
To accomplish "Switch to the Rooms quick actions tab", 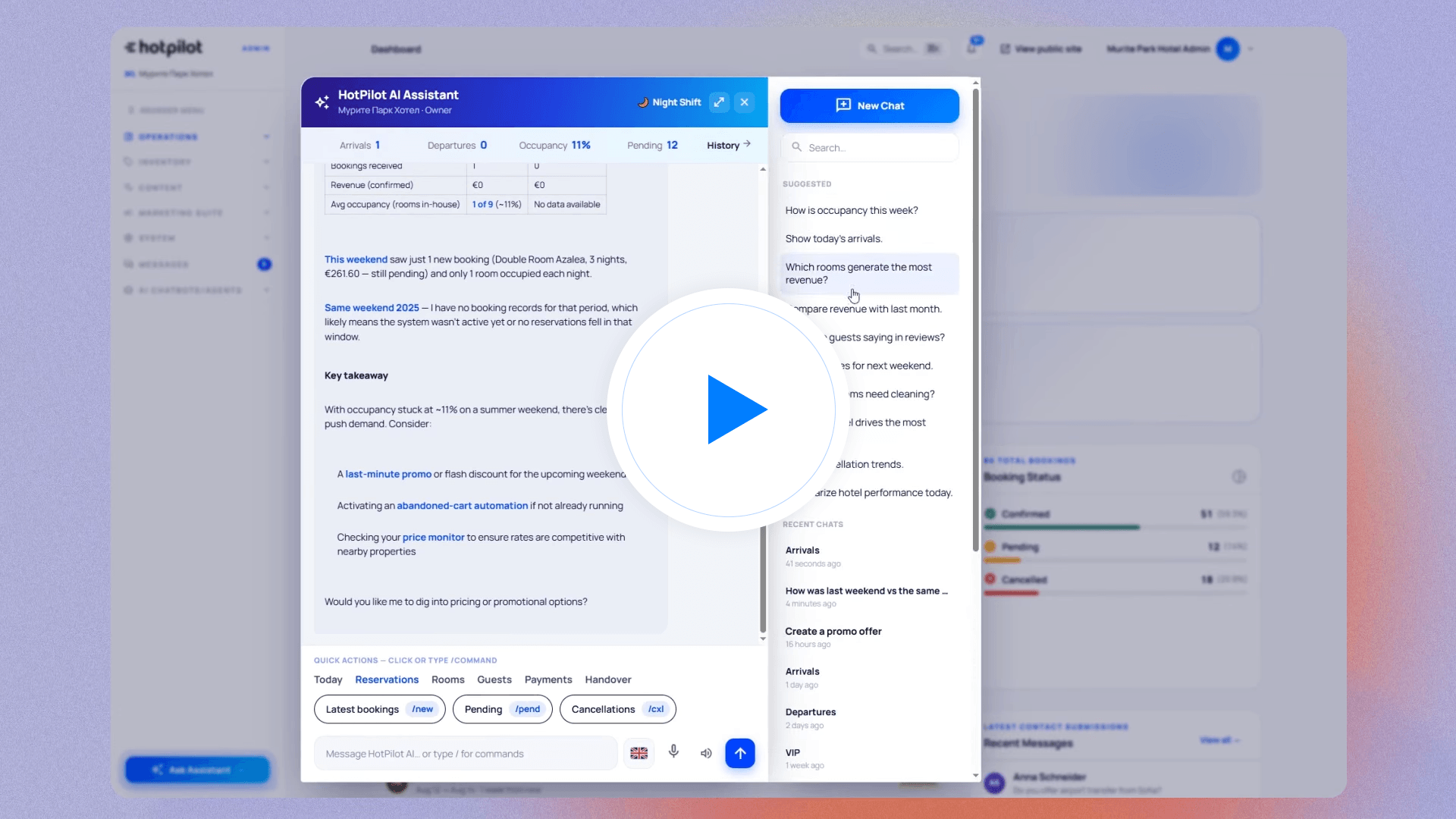I will 447,679.
